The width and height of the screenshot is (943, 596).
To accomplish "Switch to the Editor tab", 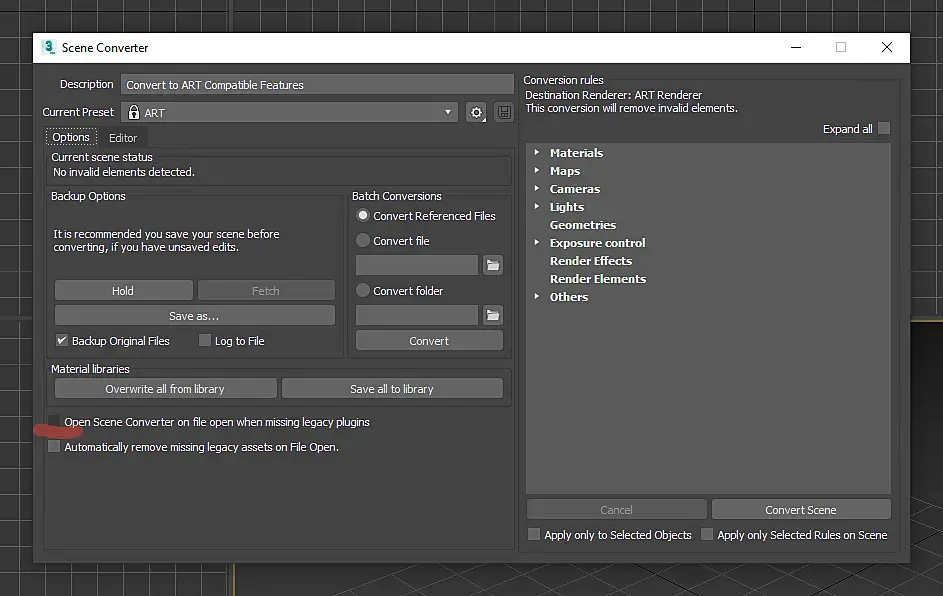I will (x=123, y=138).
